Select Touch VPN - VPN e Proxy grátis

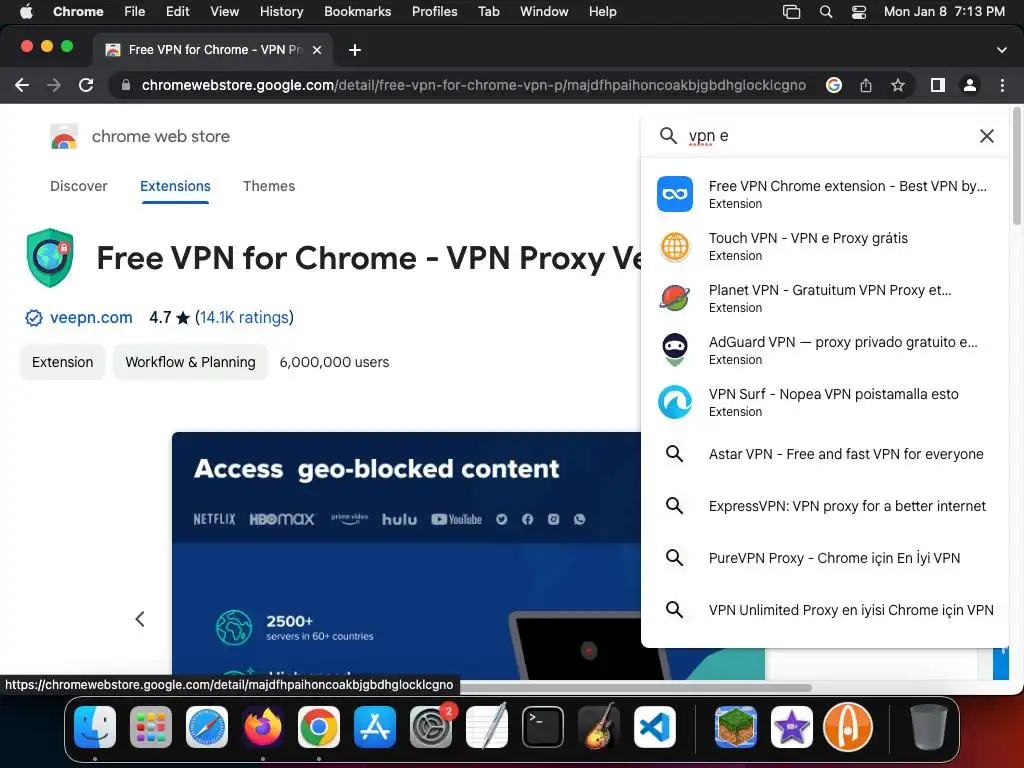tap(825, 246)
